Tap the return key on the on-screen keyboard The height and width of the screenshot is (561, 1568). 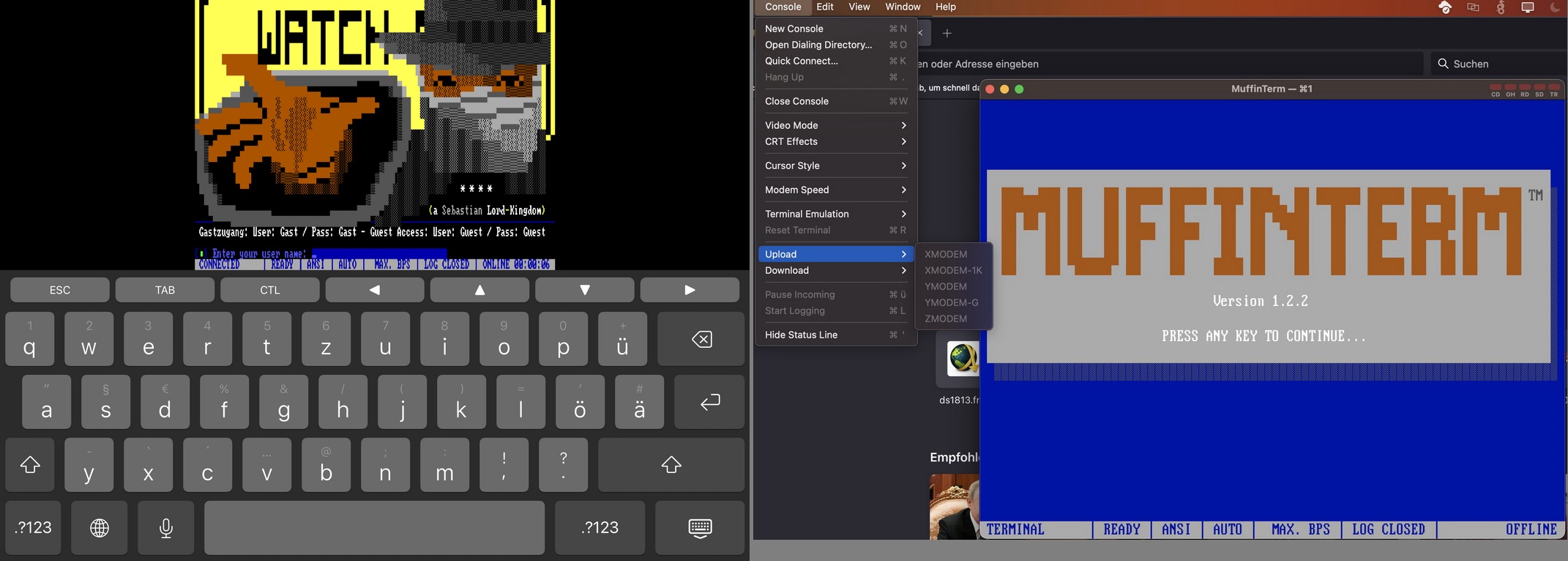709,402
